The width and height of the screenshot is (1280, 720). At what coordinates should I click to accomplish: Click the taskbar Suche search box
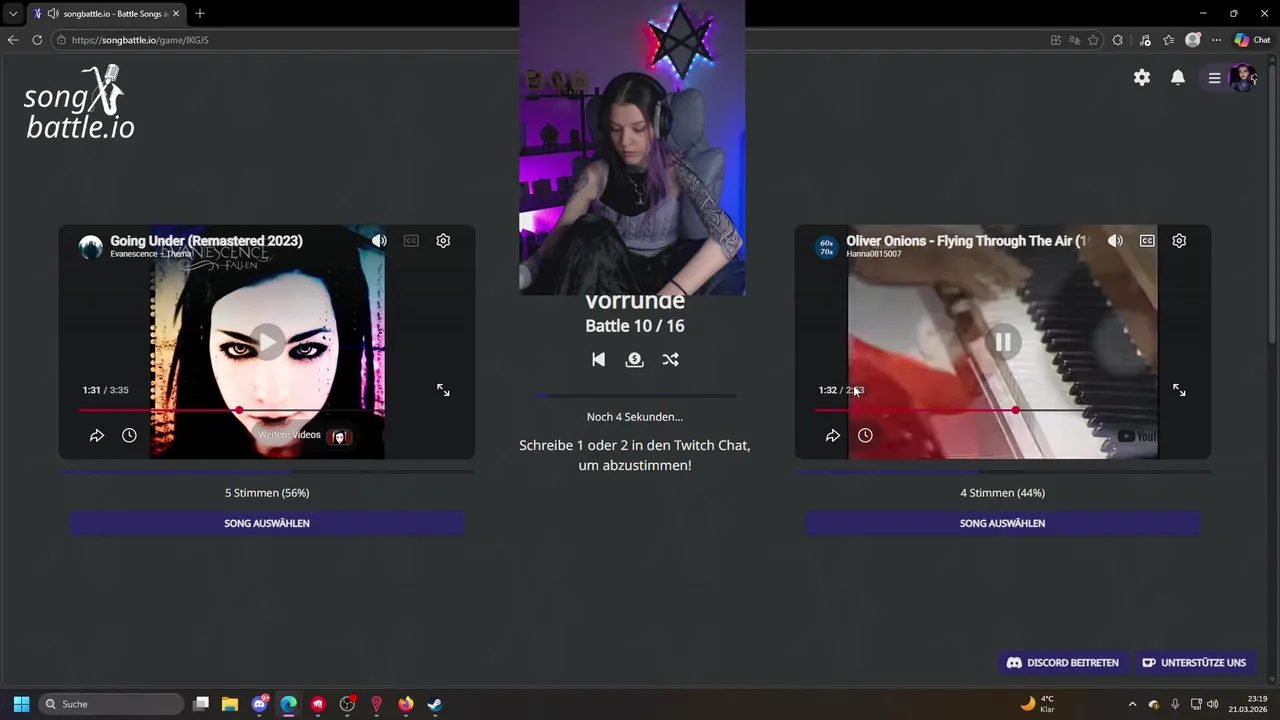pyautogui.click(x=112, y=704)
